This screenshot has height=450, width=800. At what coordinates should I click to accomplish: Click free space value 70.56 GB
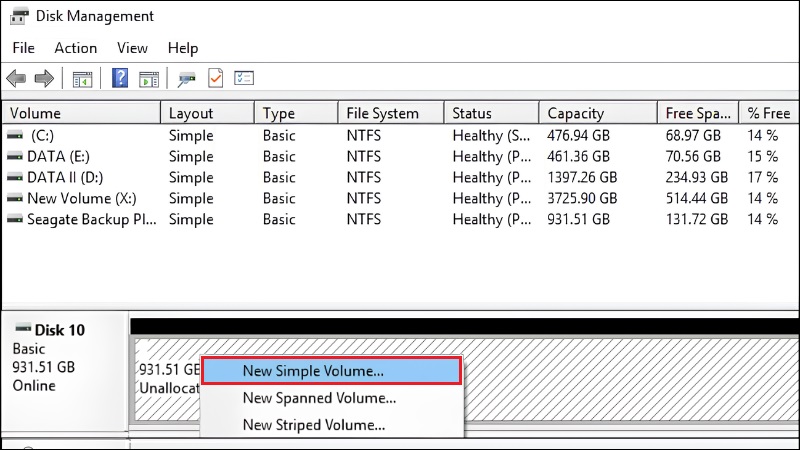693,157
